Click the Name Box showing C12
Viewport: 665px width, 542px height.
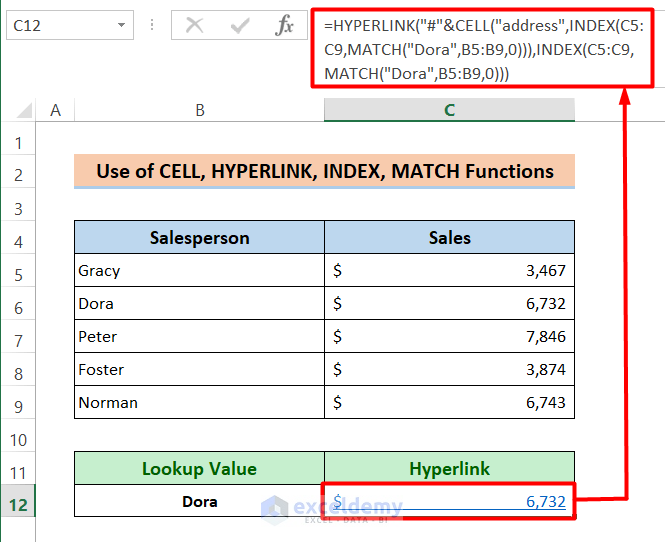point(60,26)
